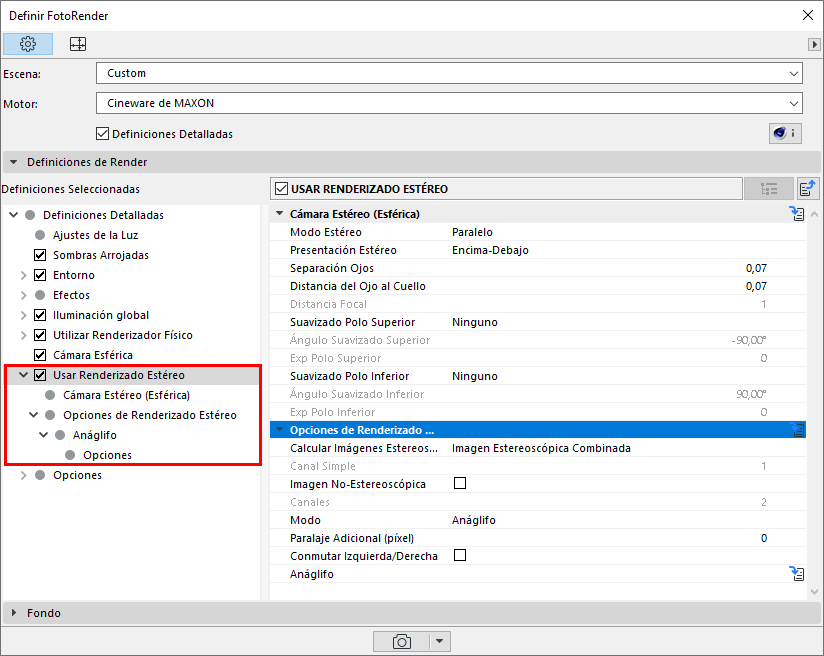Click the export settings icon button
This screenshot has width=824, height=656.
(x=807, y=188)
